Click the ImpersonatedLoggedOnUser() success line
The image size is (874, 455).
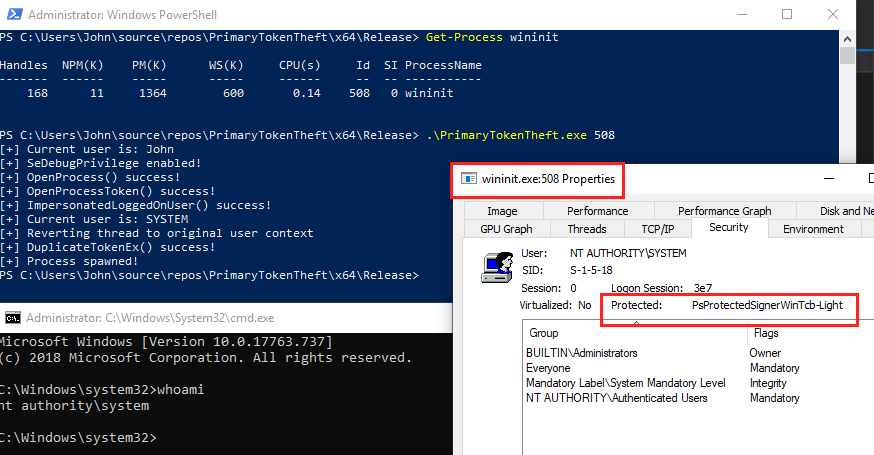pos(135,205)
